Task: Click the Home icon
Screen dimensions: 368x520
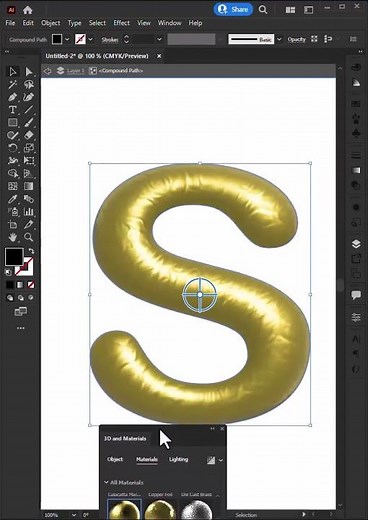Action: (28, 10)
